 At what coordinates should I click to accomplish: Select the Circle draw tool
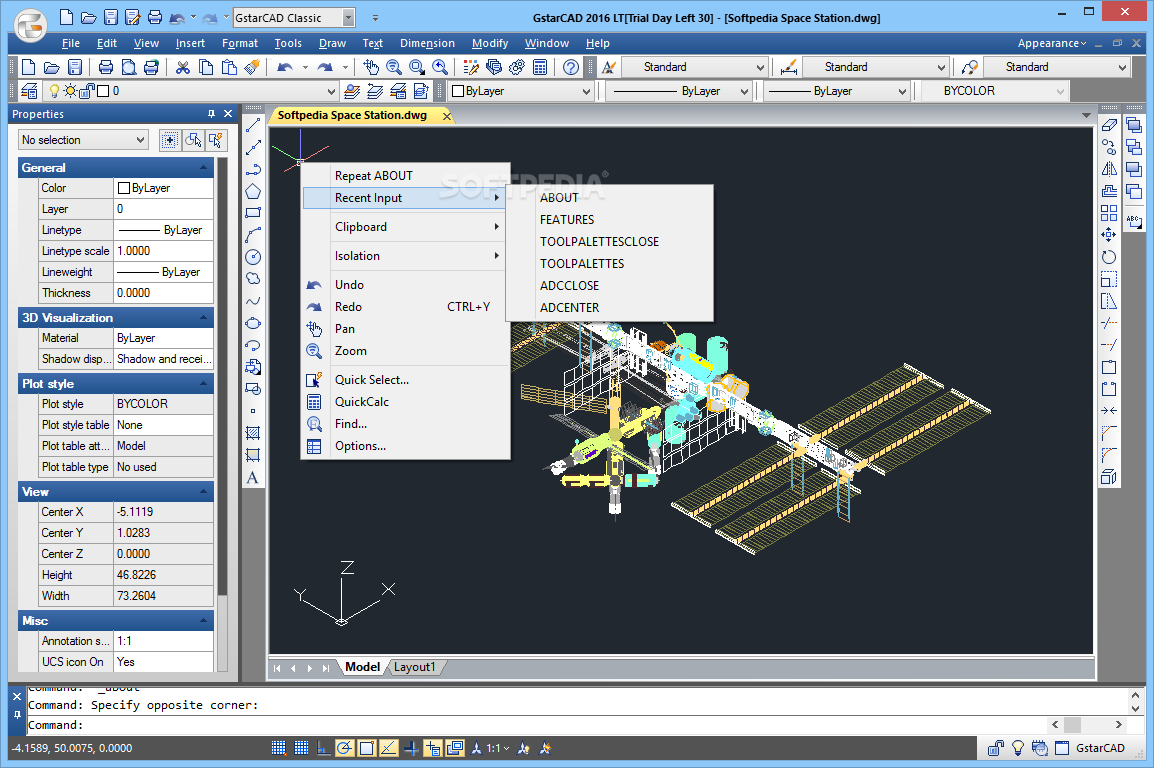[252, 257]
